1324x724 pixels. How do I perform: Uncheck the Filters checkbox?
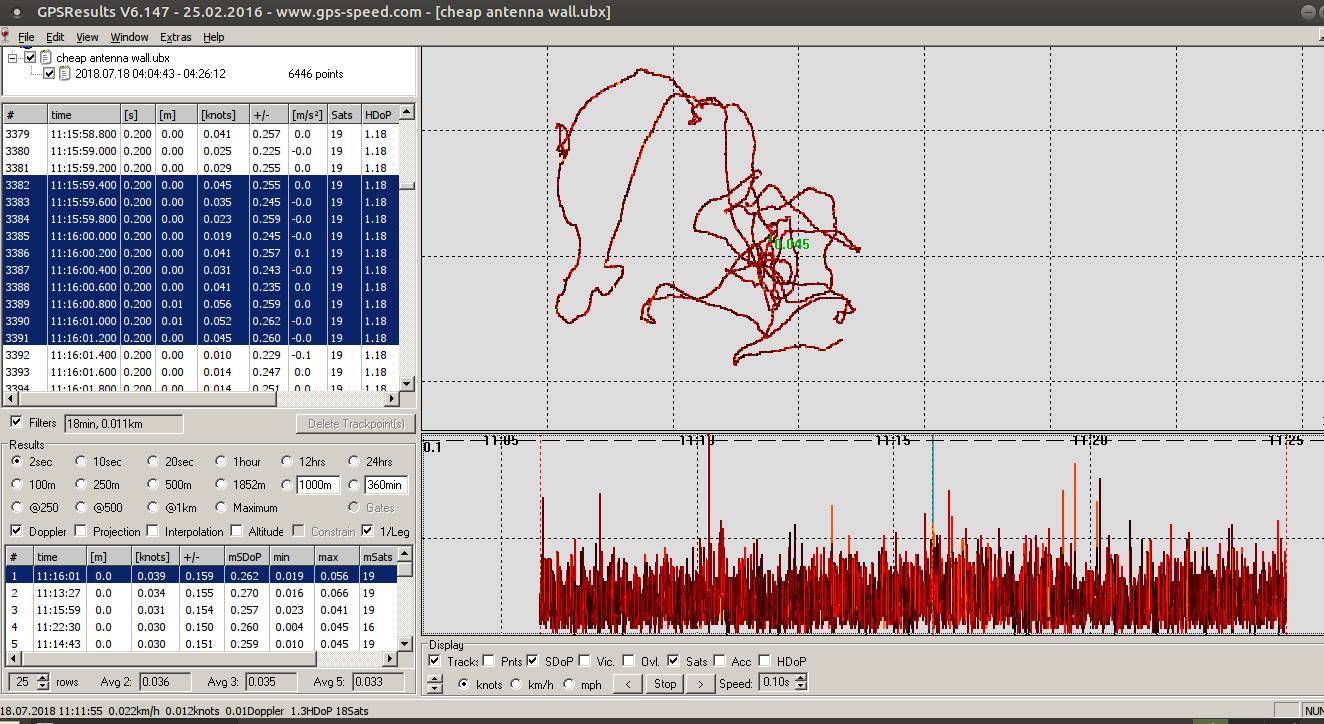16,422
